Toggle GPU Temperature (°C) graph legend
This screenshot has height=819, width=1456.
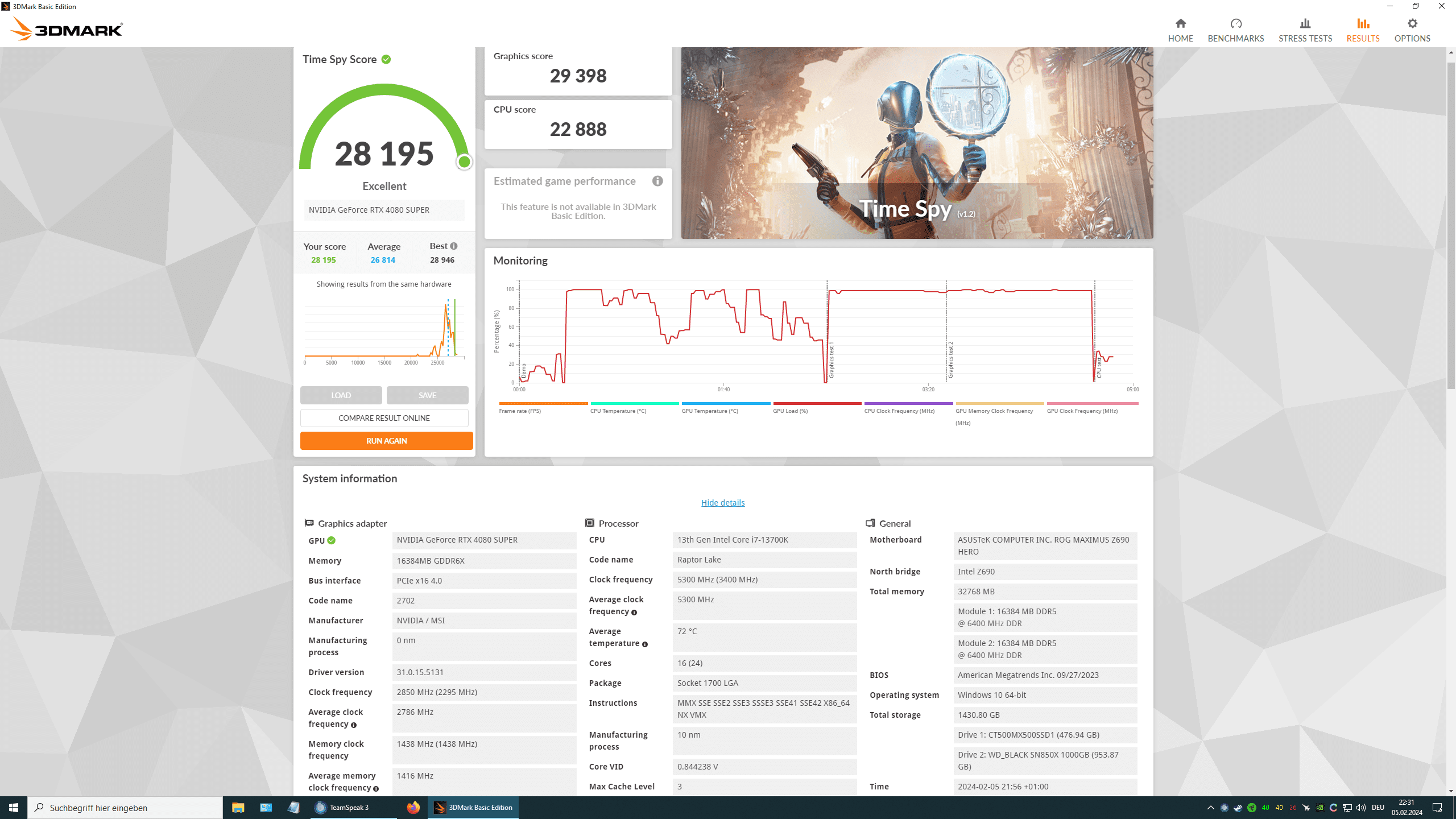point(726,408)
